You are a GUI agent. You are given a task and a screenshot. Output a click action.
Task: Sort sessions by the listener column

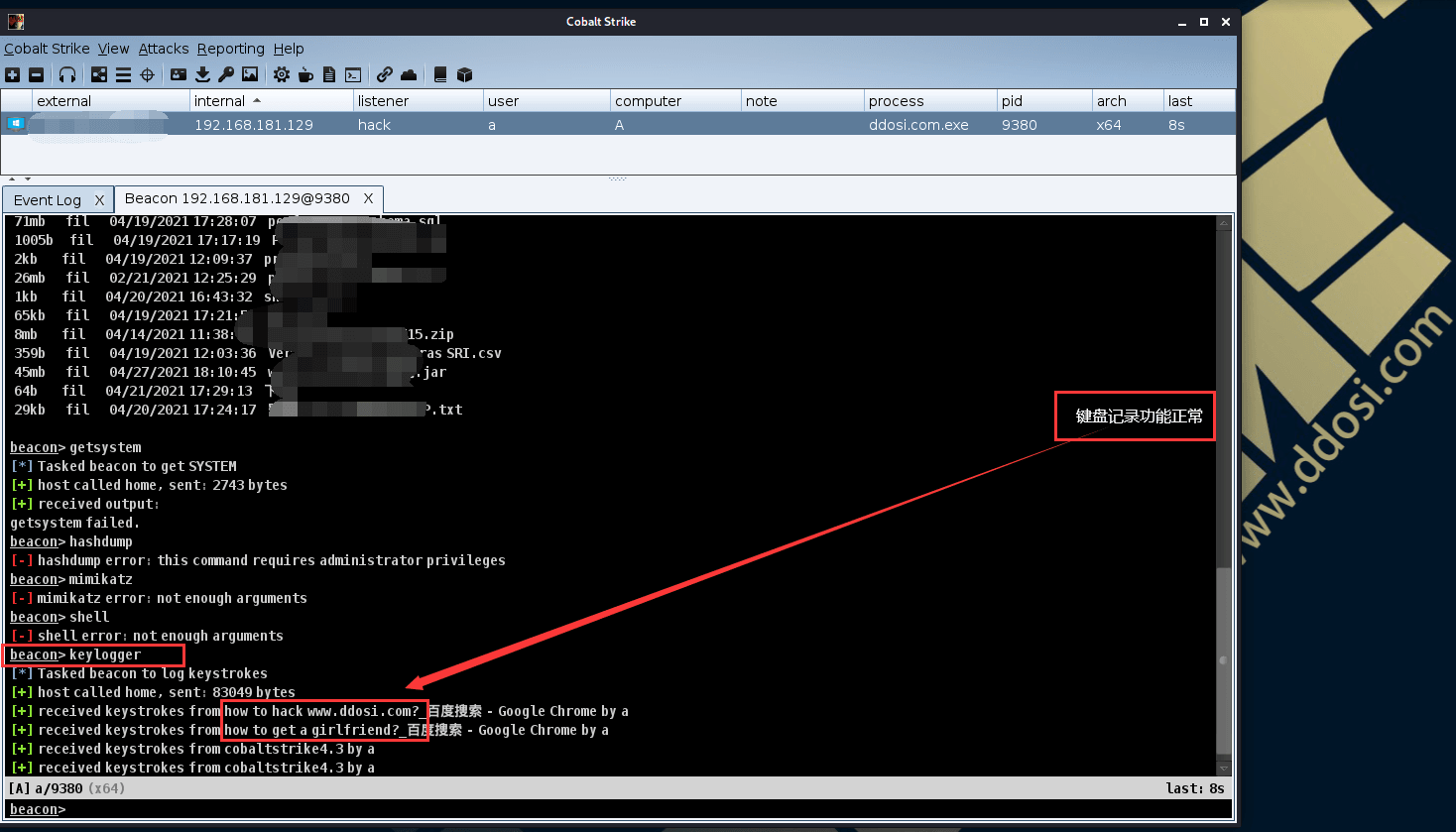click(x=419, y=100)
